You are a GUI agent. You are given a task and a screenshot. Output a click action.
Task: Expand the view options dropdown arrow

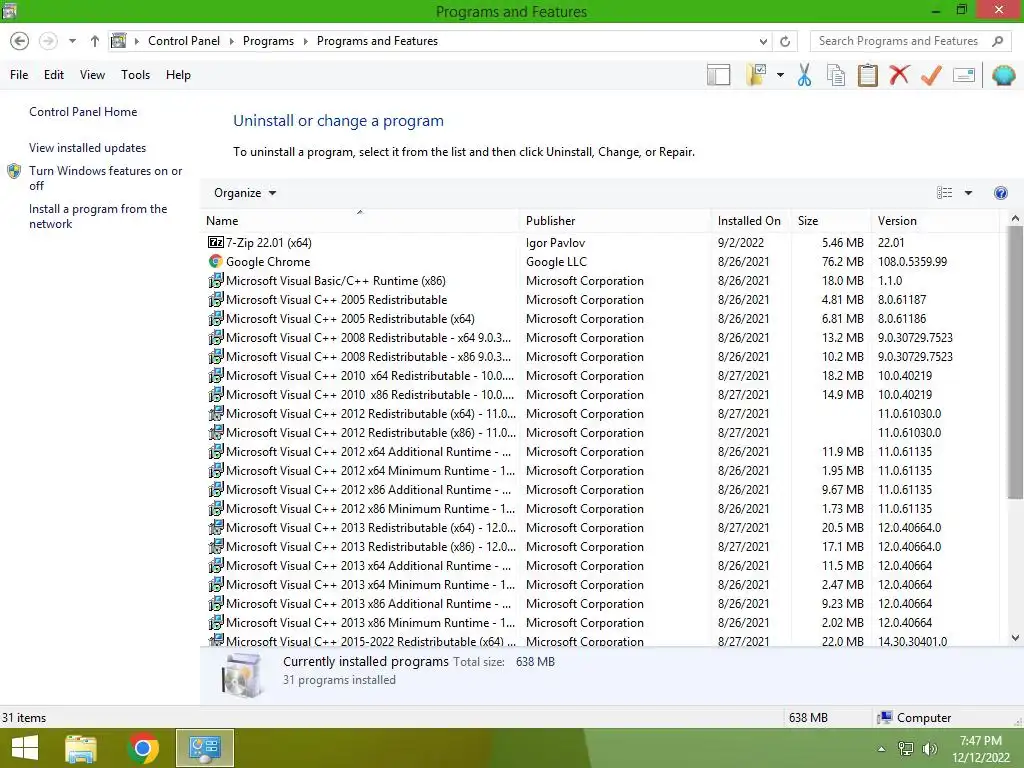click(968, 193)
